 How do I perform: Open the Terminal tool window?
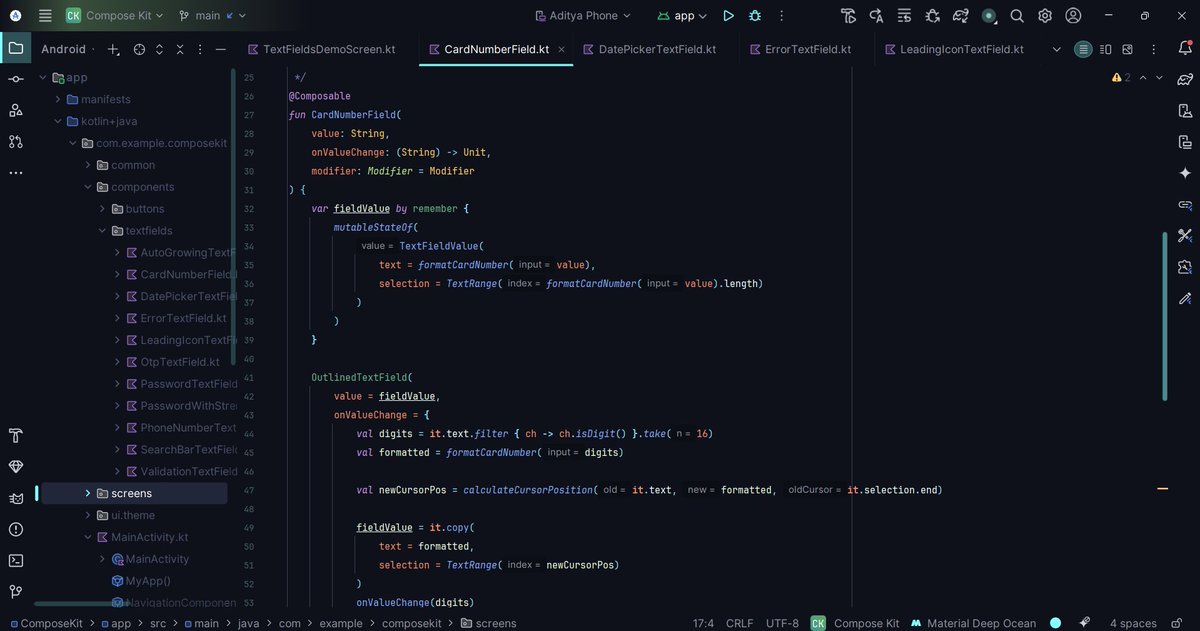pos(16,560)
